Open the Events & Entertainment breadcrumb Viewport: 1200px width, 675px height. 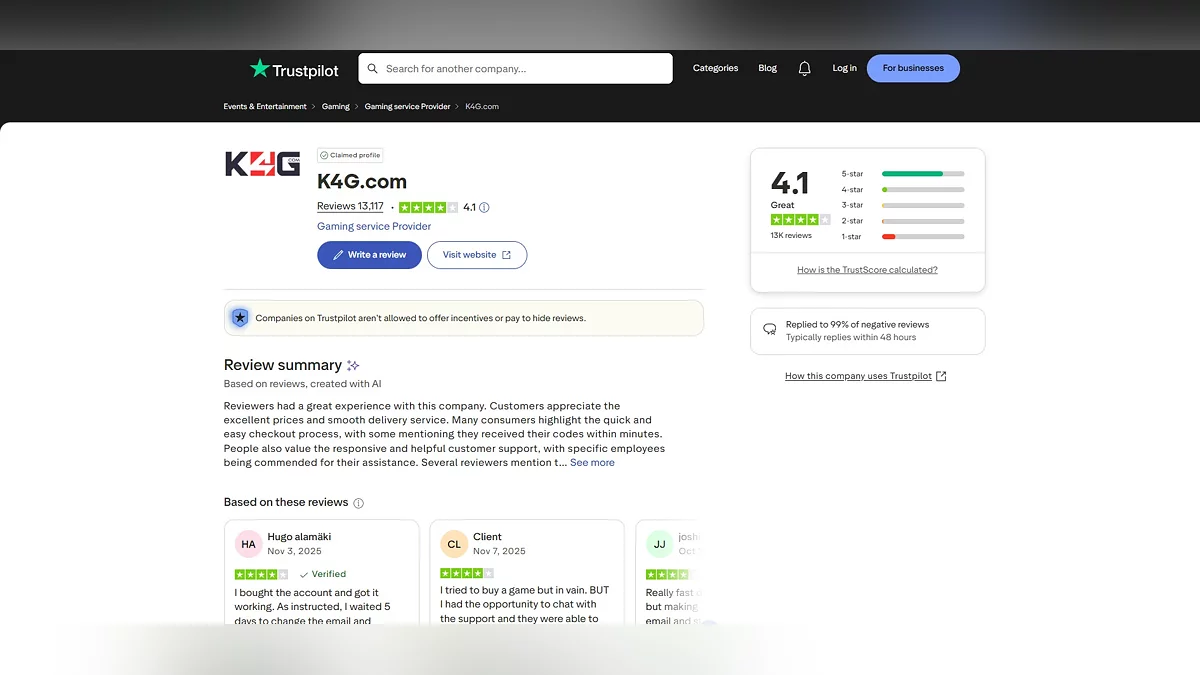point(265,107)
